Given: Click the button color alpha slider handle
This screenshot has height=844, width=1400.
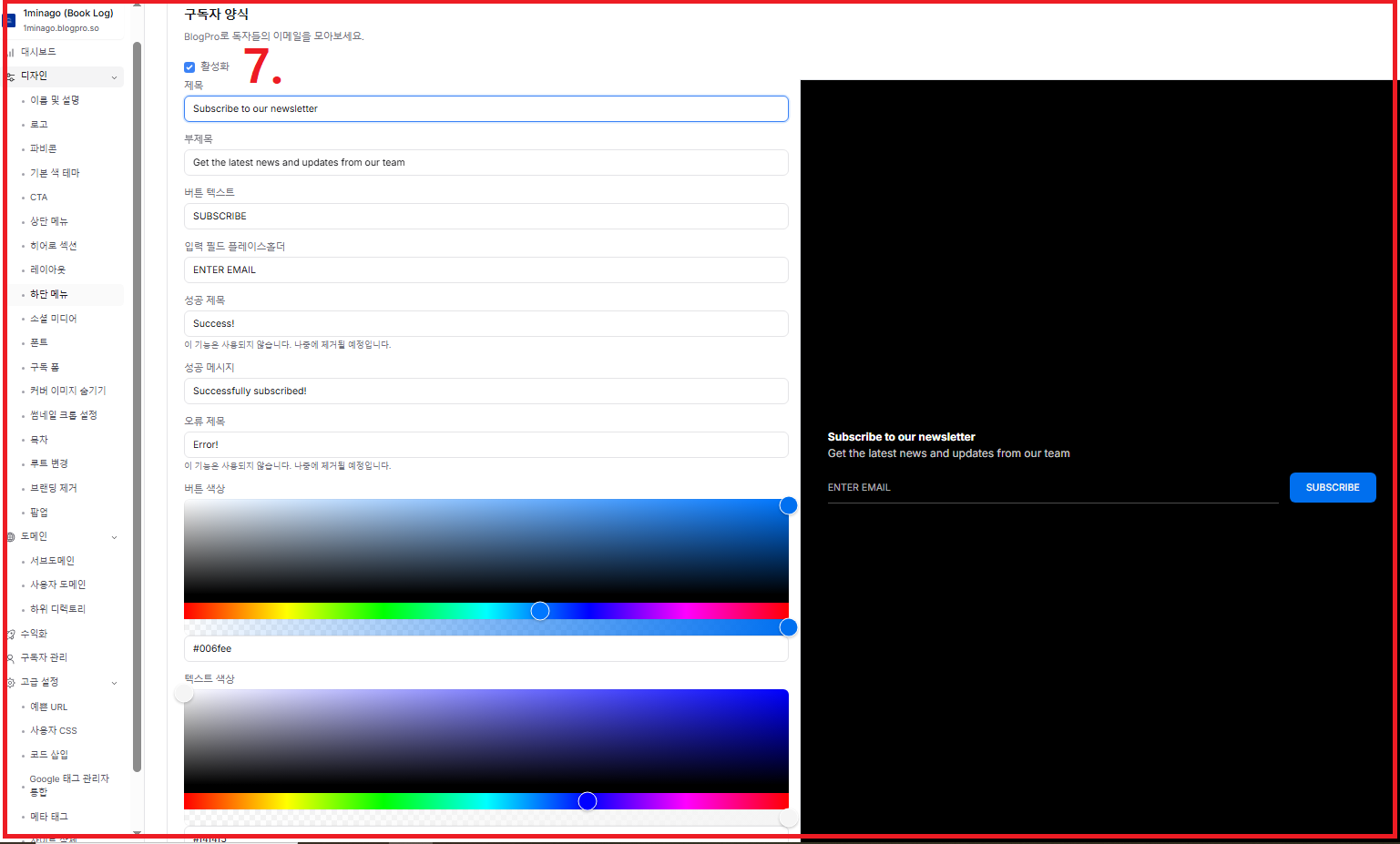Looking at the screenshot, I should 789,627.
